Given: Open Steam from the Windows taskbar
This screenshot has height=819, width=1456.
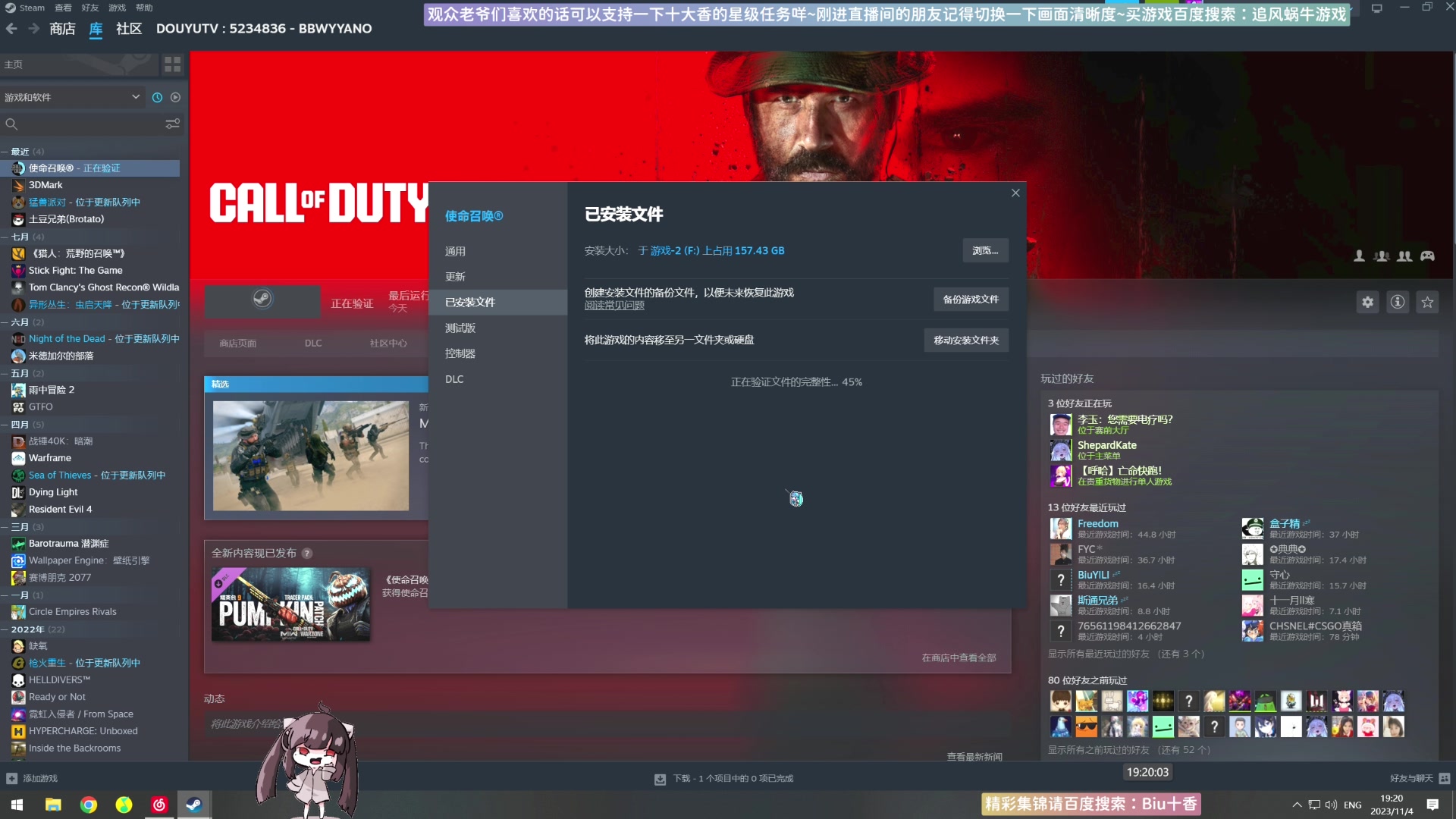Looking at the screenshot, I should (x=194, y=805).
